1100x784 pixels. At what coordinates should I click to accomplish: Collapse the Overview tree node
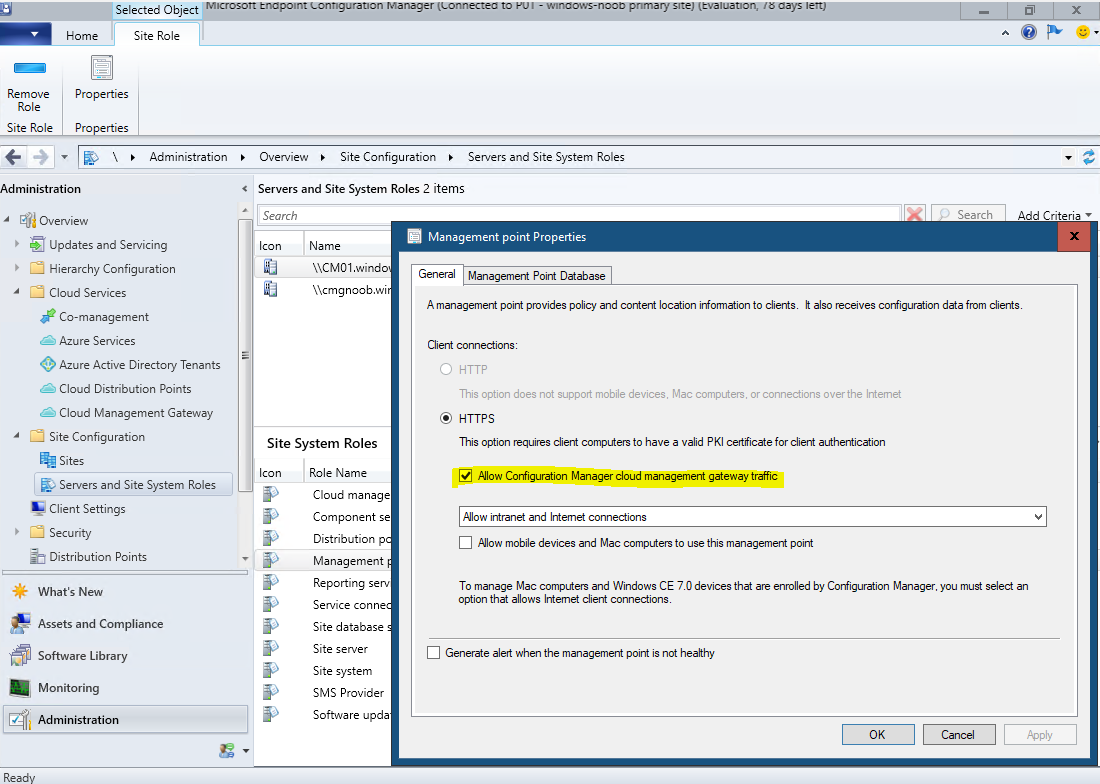[x=7, y=219]
